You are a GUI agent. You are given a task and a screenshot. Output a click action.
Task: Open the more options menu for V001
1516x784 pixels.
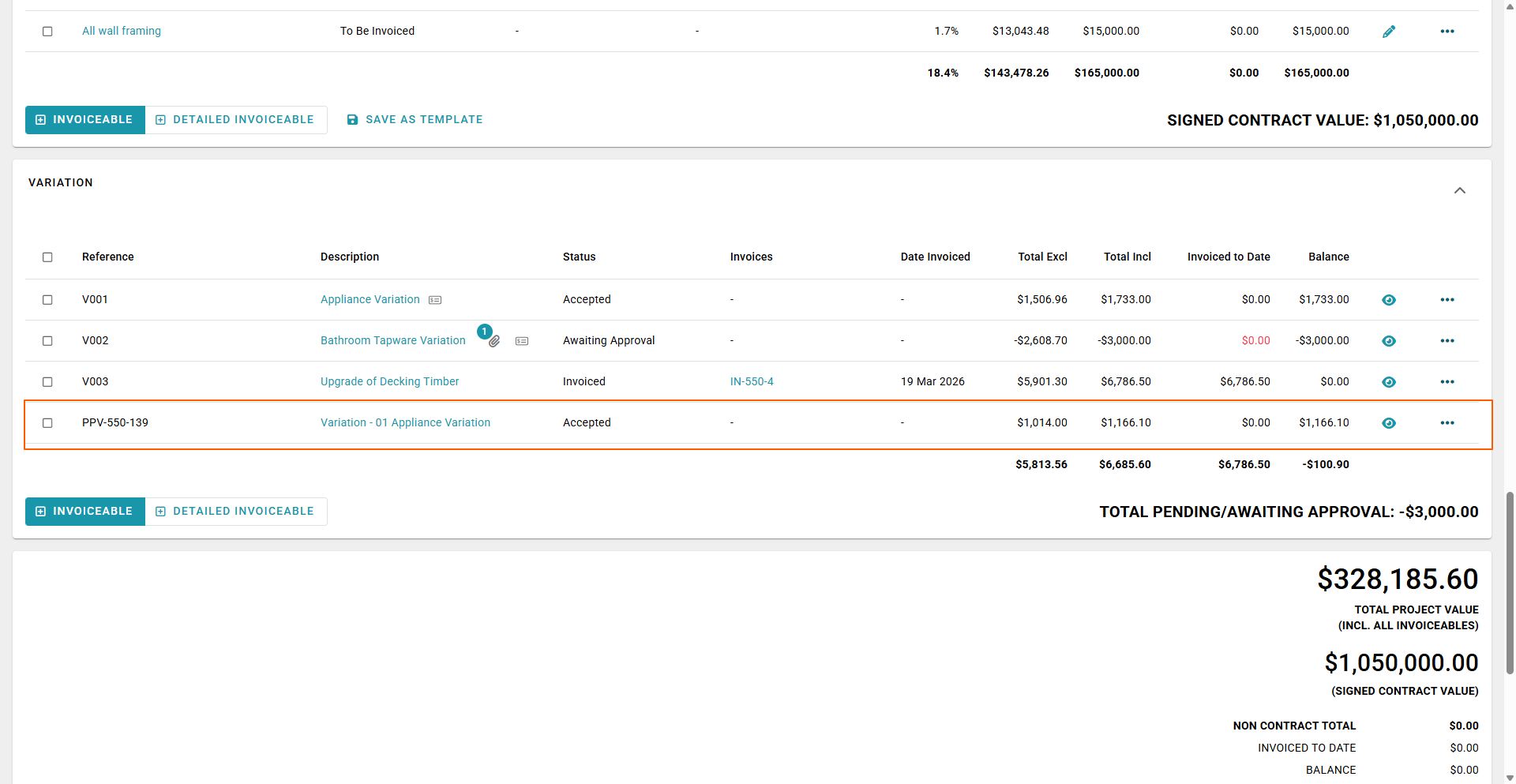[1447, 300]
